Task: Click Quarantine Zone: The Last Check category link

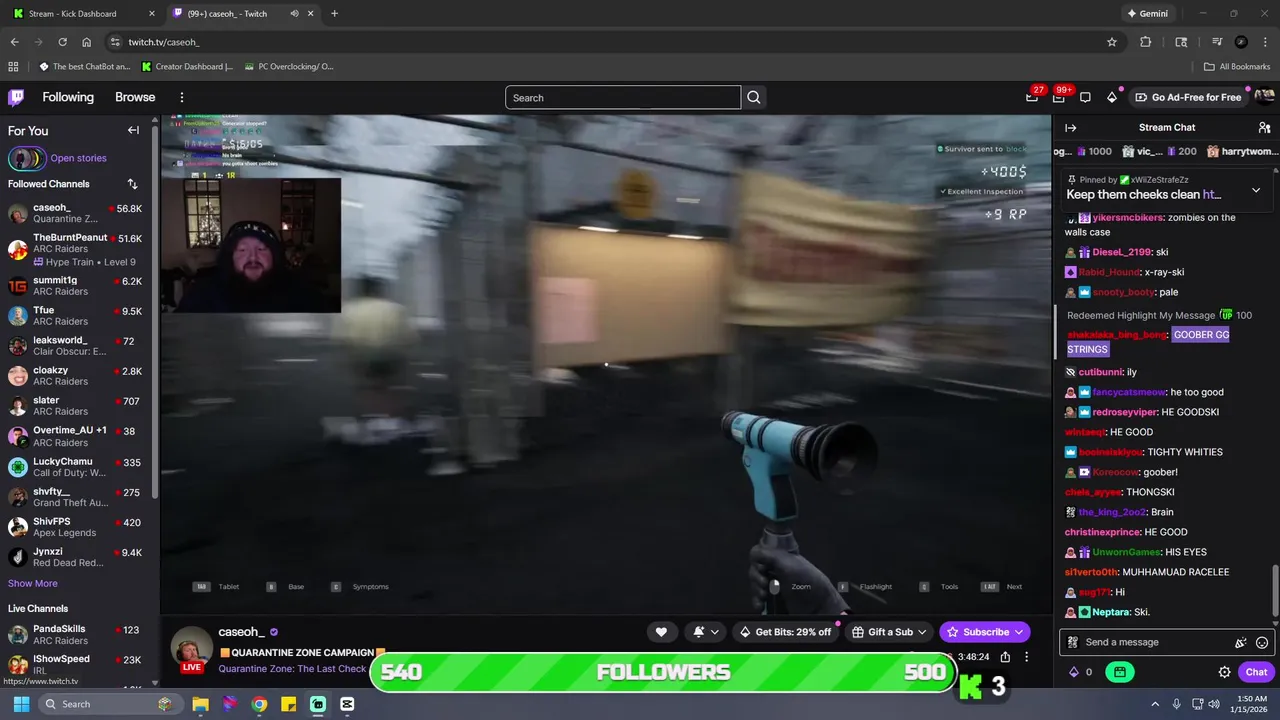Action: click(x=292, y=669)
